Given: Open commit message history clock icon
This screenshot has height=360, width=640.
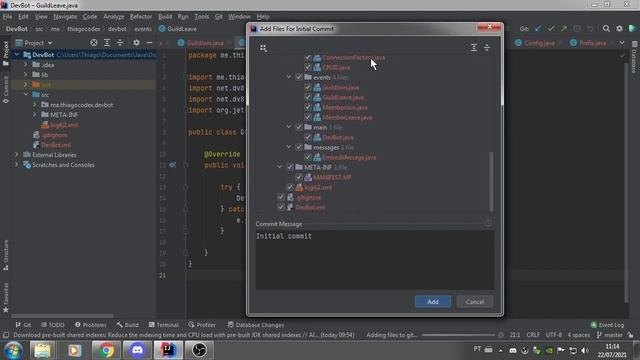Looking at the screenshot, I should pyautogui.click(x=488, y=223).
